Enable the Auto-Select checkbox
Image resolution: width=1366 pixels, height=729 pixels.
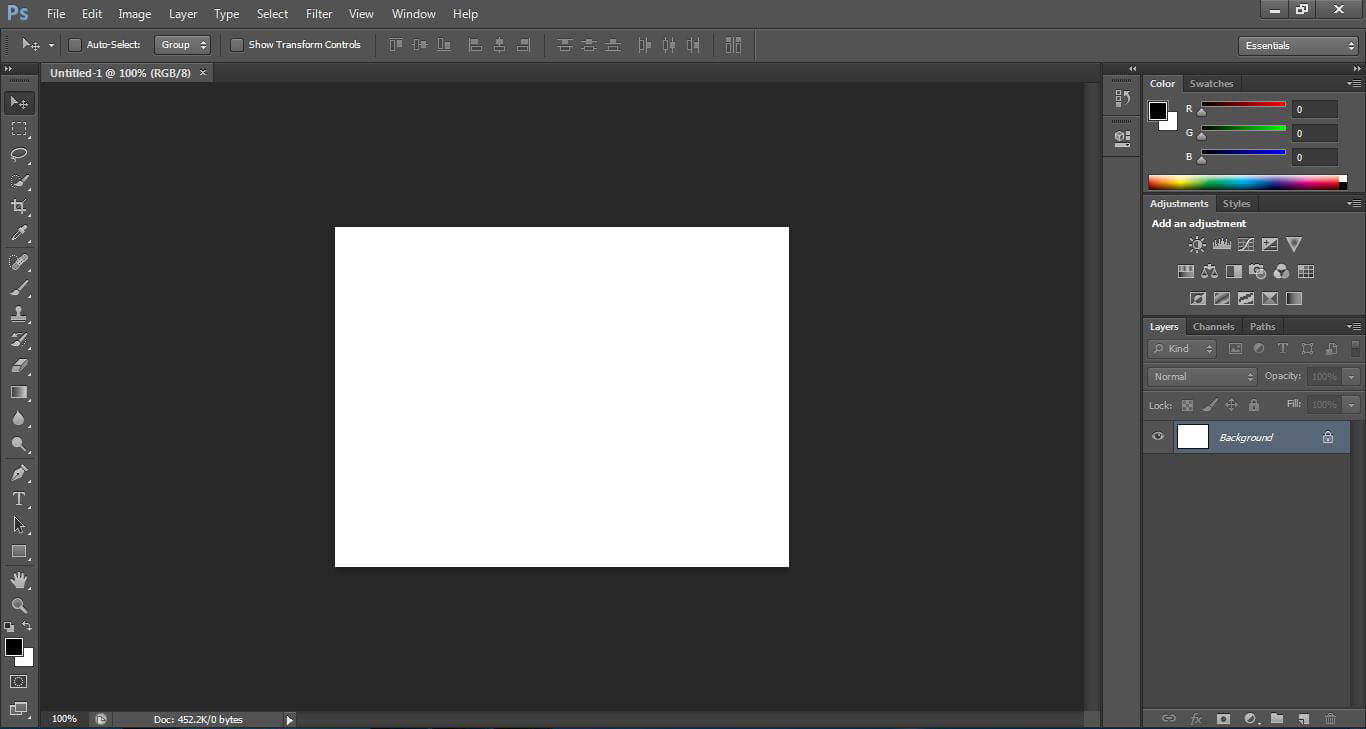(75, 44)
